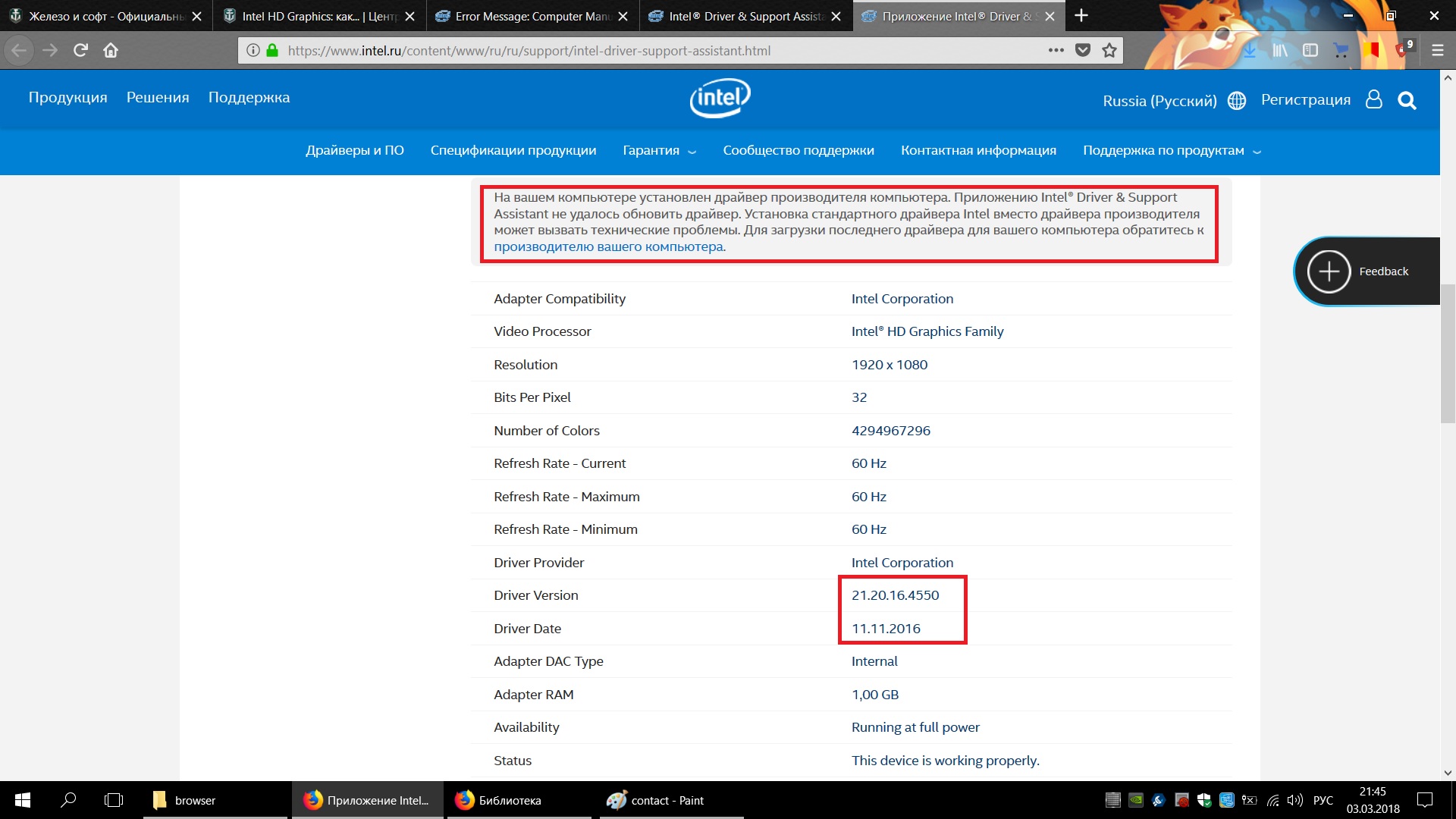The width and height of the screenshot is (1456, 819).
Task: Reload the current page
Action: (x=80, y=51)
